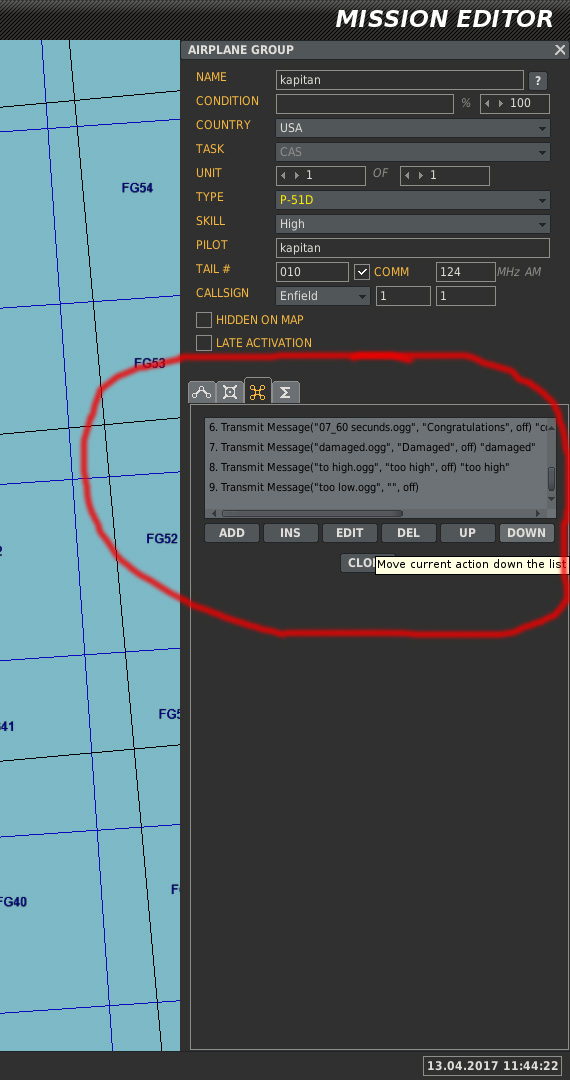
Task: Open the CALLSIGN dropdown showing Enfield
Action: (x=323, y=296)
